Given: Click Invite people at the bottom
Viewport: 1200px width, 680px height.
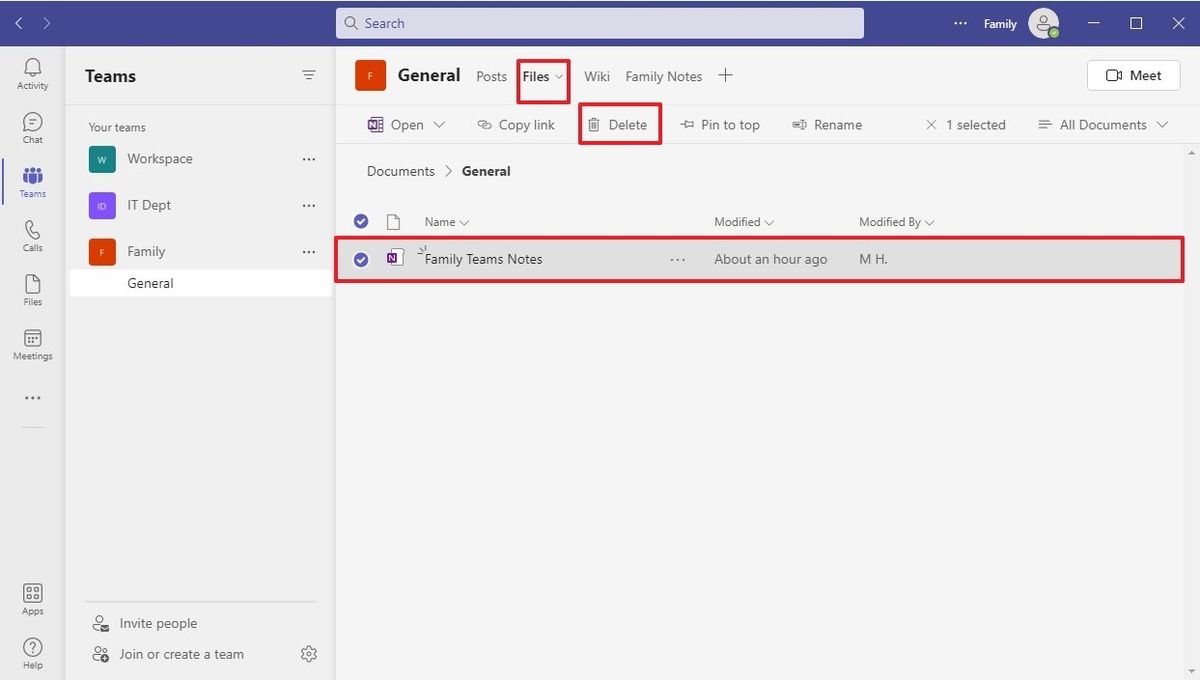Looking at the screenshot, I should click(156, 622).
